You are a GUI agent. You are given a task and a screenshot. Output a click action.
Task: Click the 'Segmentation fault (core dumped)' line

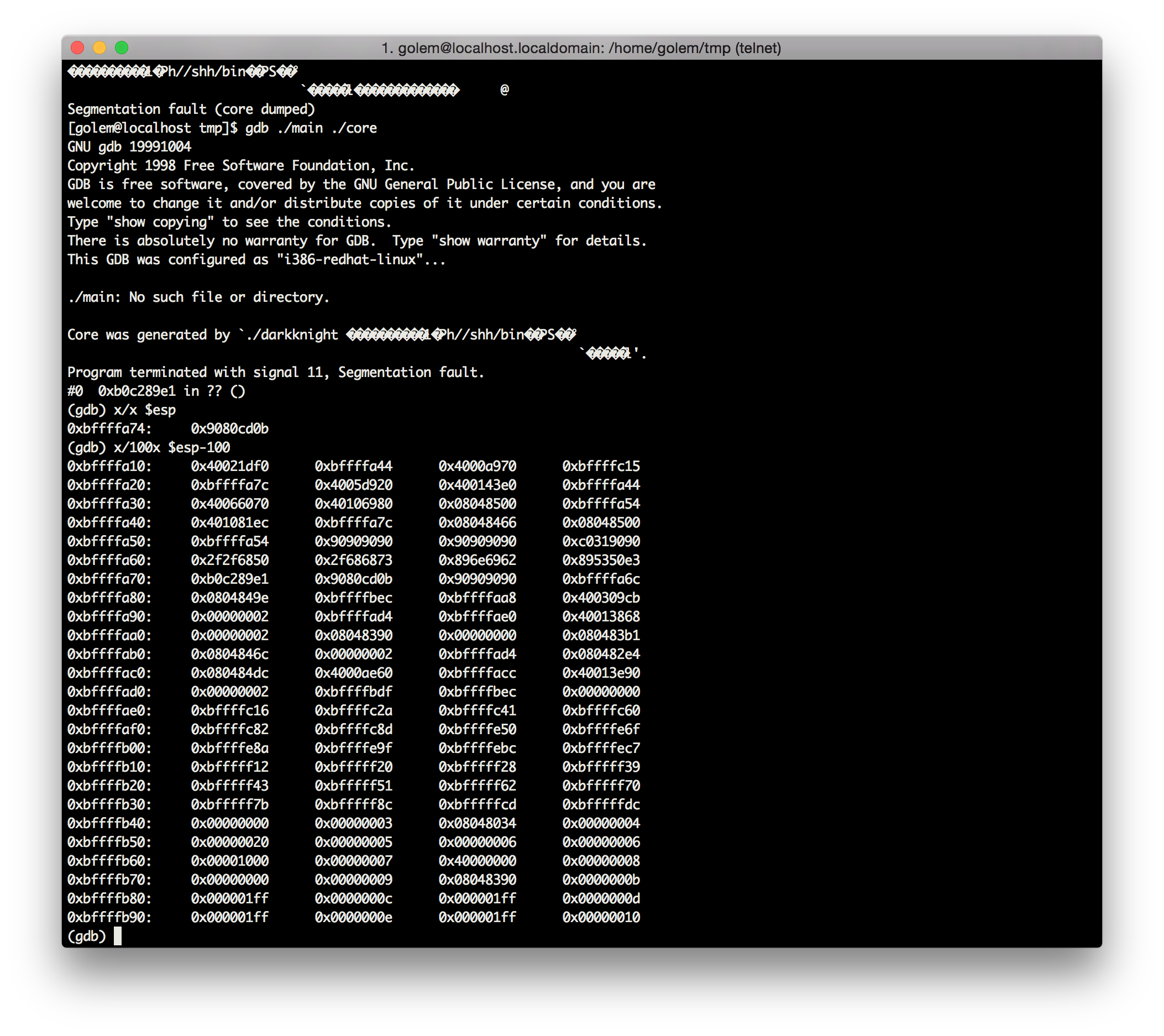pyautogui.click(x=191, y=109)
